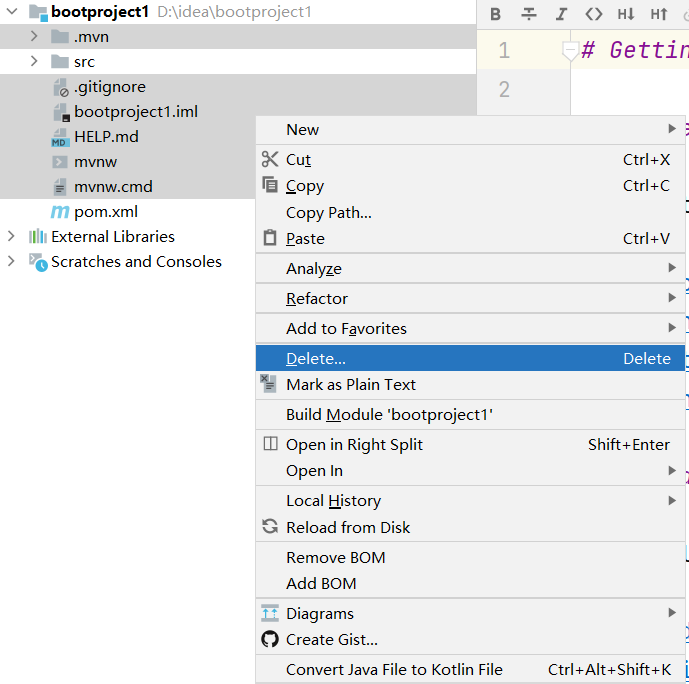This screenshot has width=689, height=684.
Task: Click the Bold formatting icon
Action: point(495,14)
